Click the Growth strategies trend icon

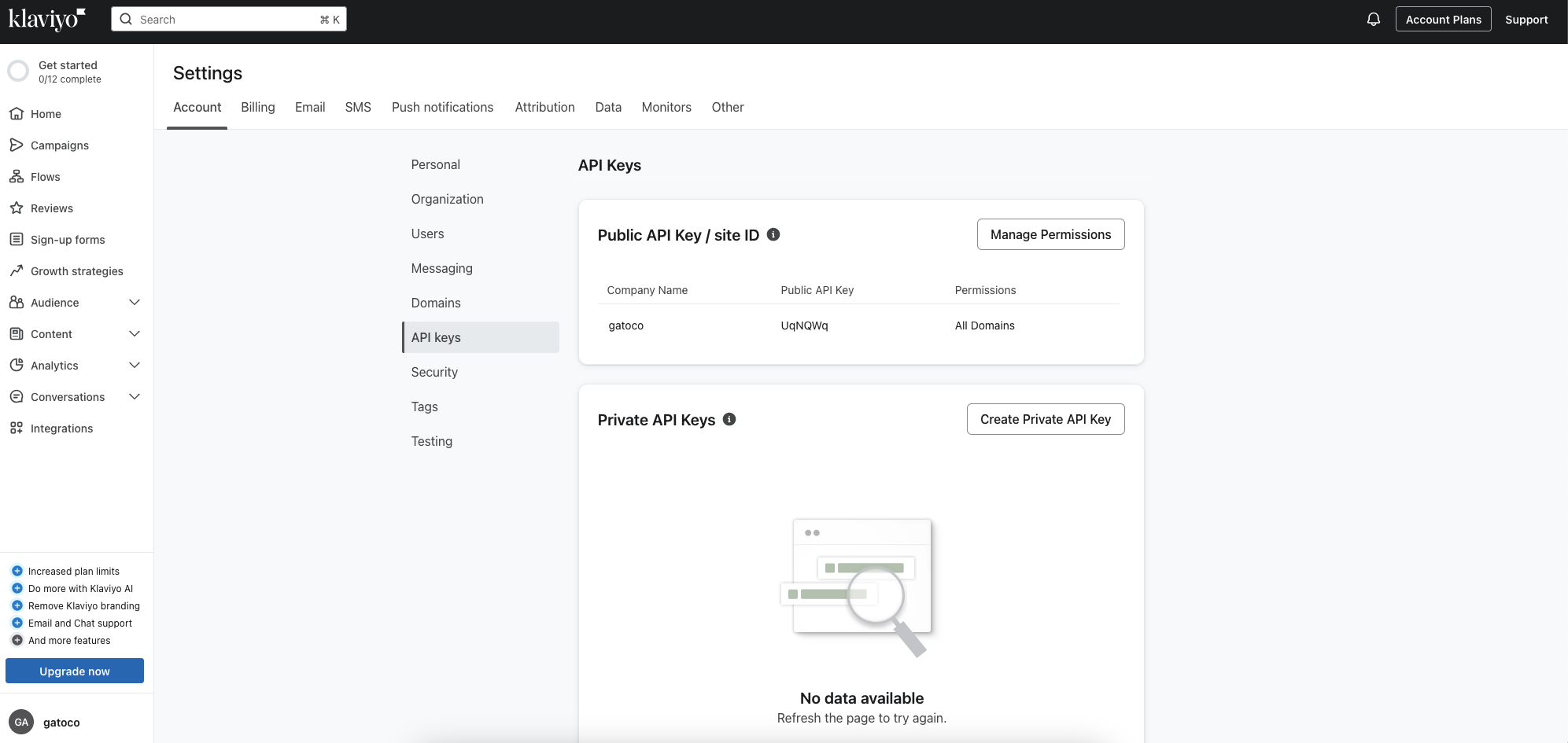(17, 271)
